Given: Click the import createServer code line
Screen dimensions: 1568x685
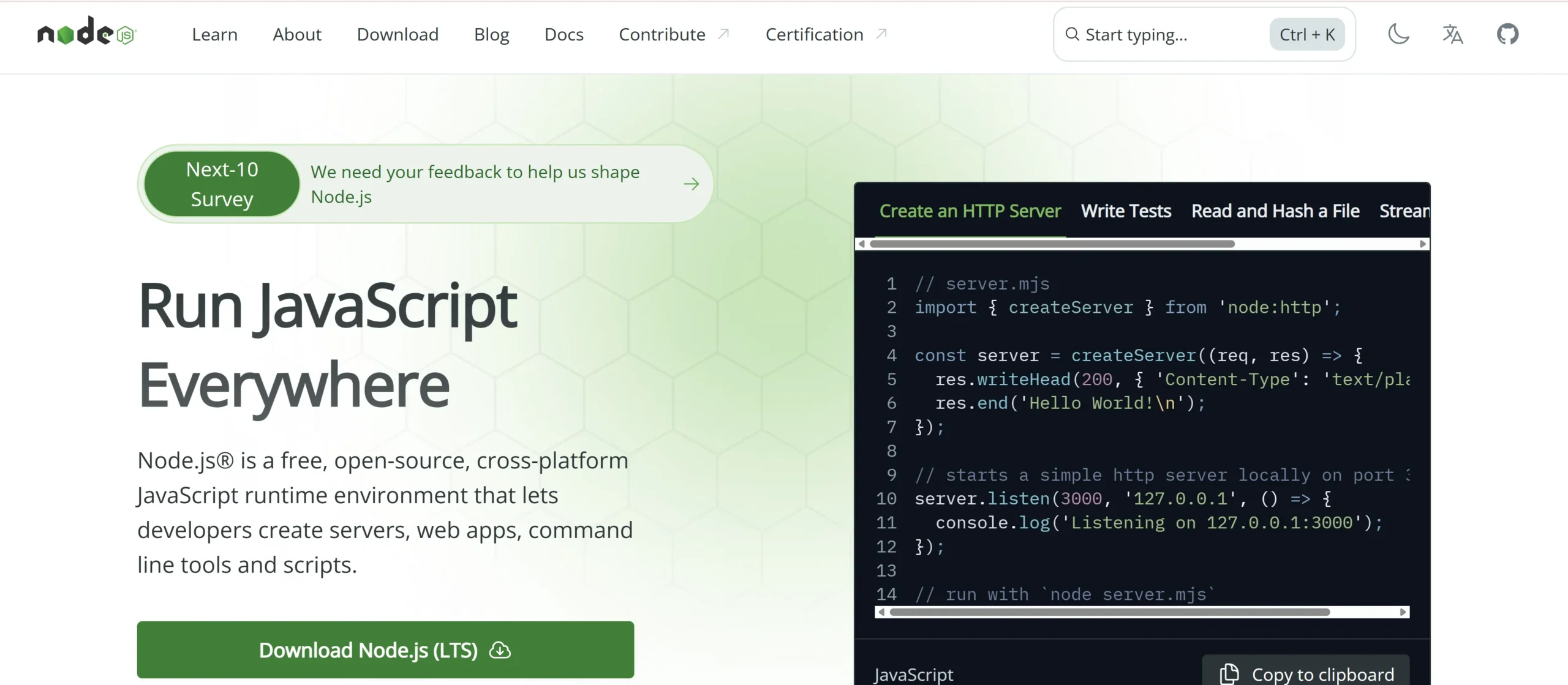Looking at the screenshot, I should (1128, 308).
